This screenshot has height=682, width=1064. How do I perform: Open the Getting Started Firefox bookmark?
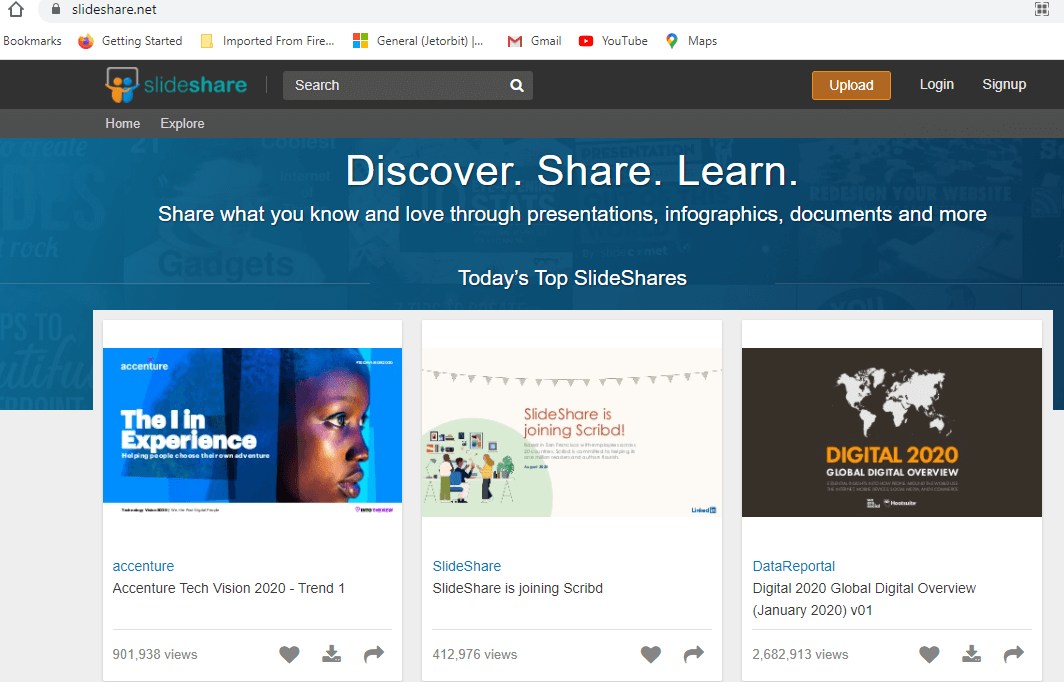(x=130, y=41)
